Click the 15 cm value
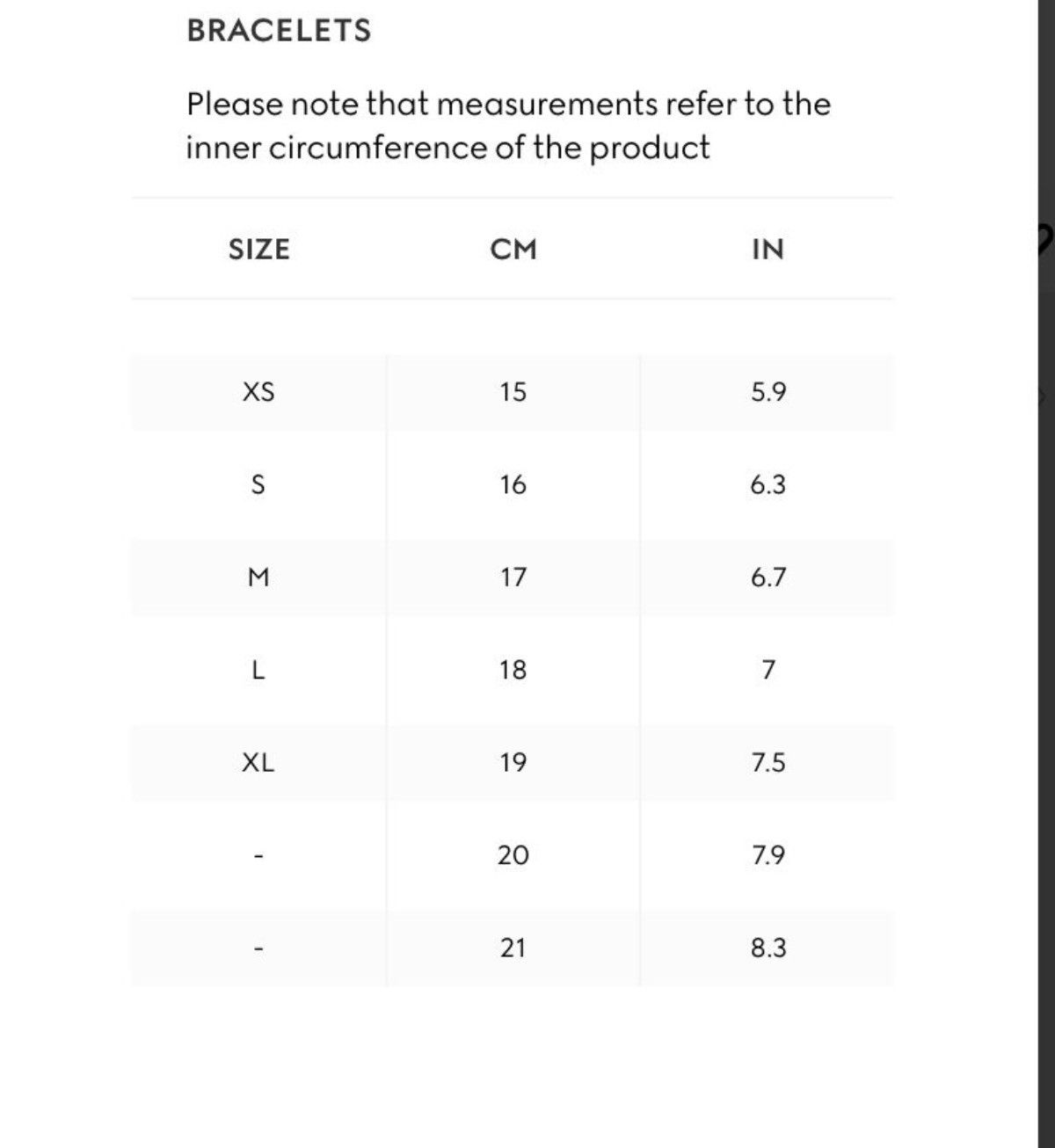 [513, 392]
